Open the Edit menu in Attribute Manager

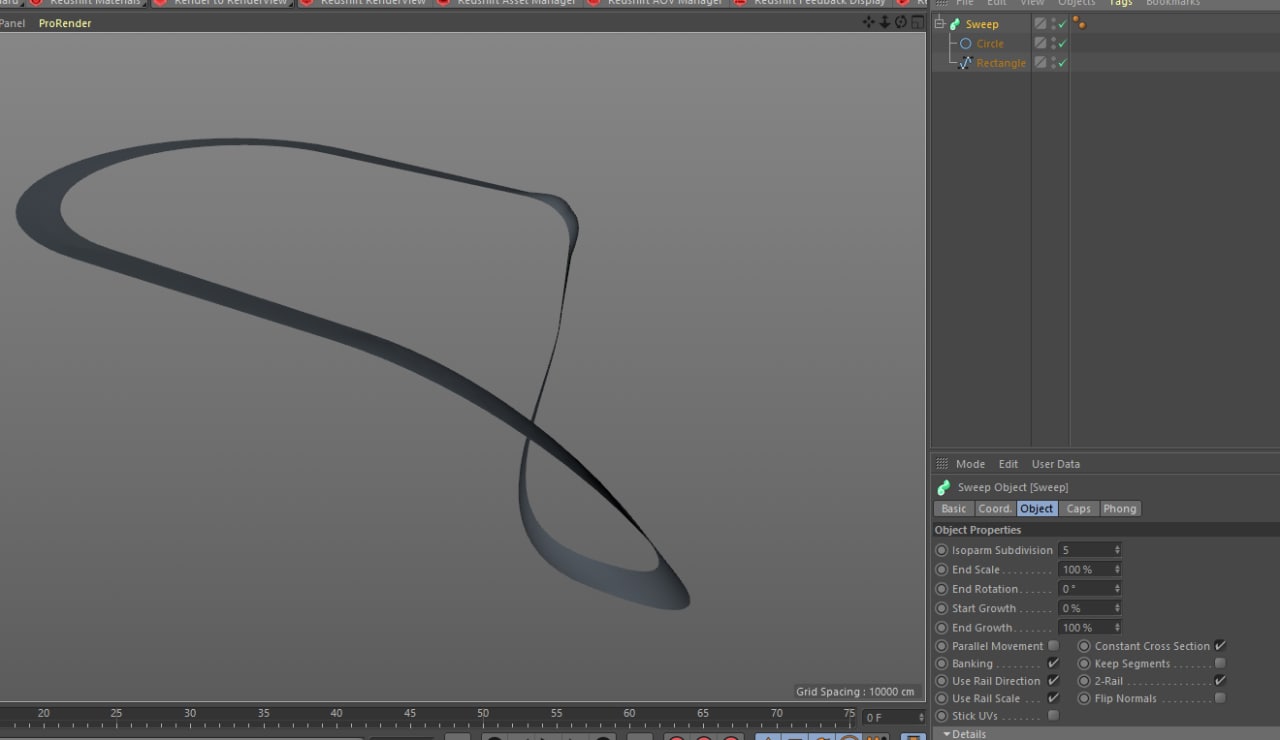[1008, 464]
